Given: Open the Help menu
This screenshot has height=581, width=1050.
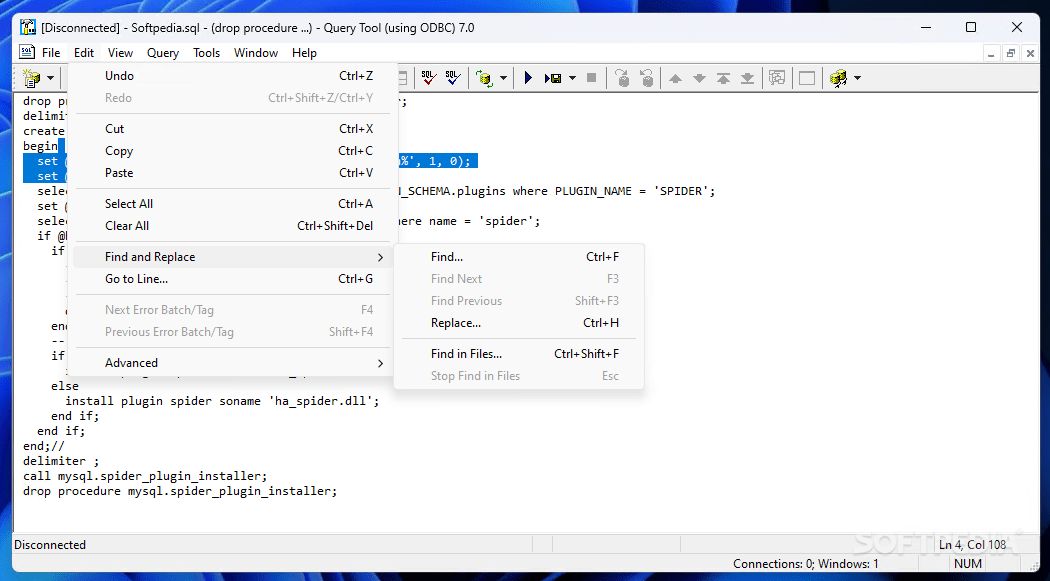Looking at the screenshot, I should click(x=304, y=53).
